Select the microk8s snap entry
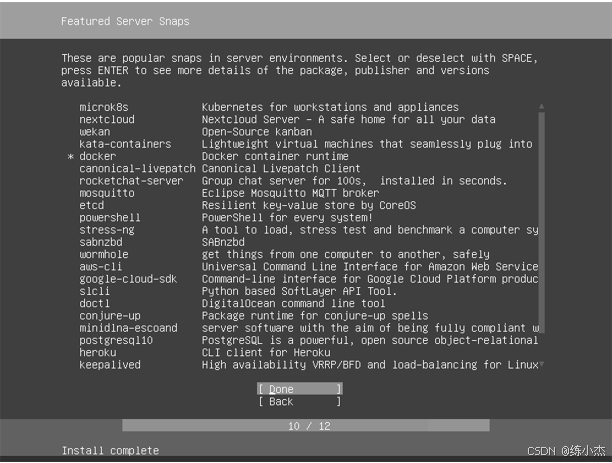 [303, 107]
